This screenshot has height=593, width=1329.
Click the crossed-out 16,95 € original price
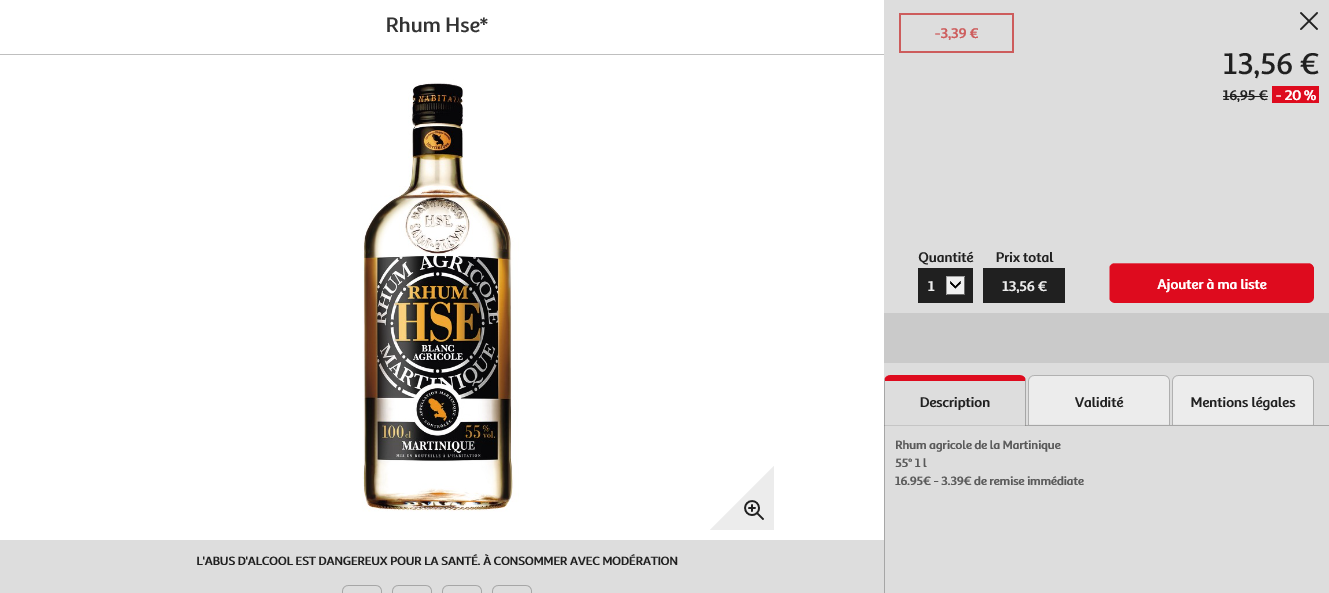tap(1245, 95)
